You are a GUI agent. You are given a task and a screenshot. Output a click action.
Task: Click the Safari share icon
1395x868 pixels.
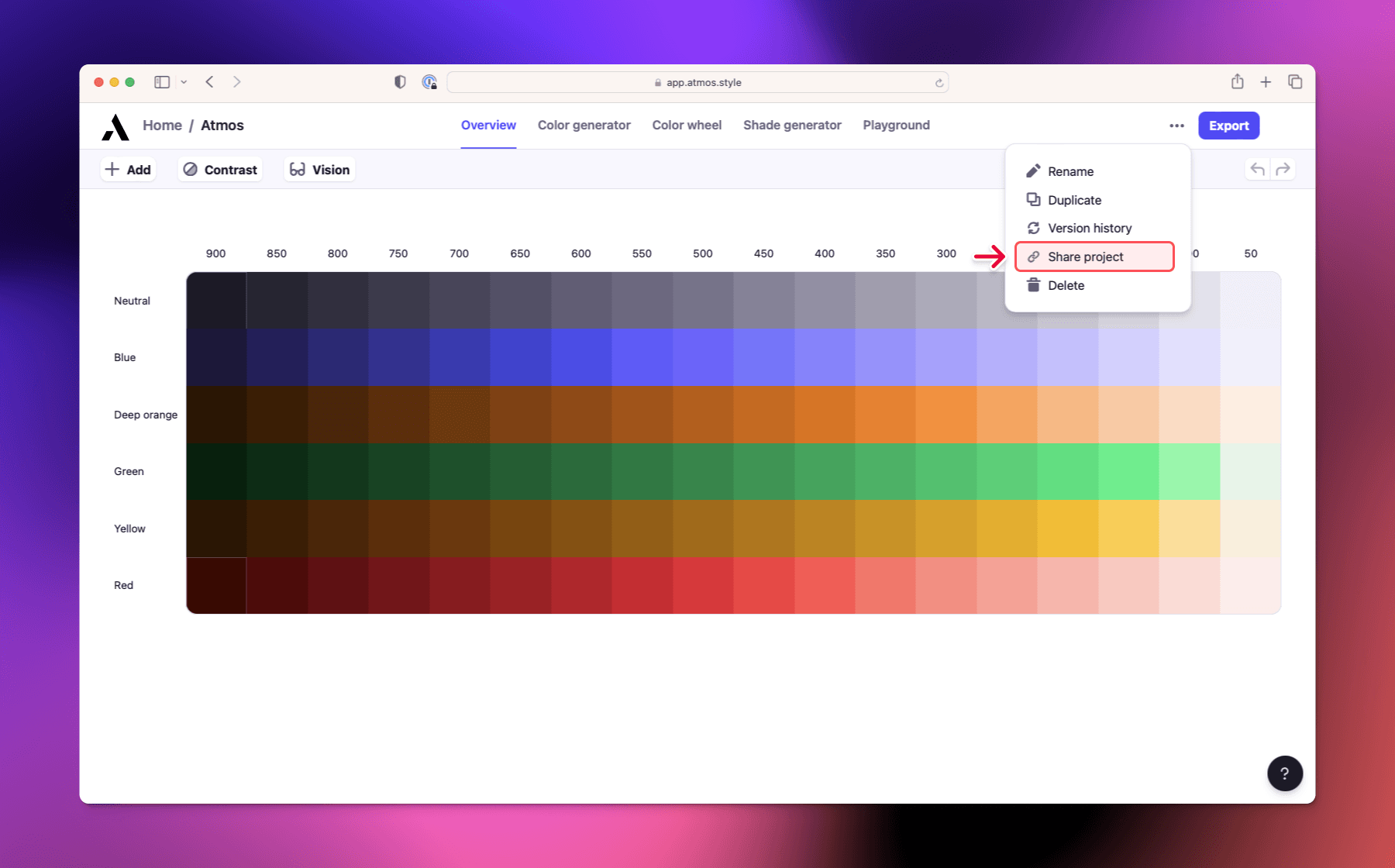tap(1237, 81)
